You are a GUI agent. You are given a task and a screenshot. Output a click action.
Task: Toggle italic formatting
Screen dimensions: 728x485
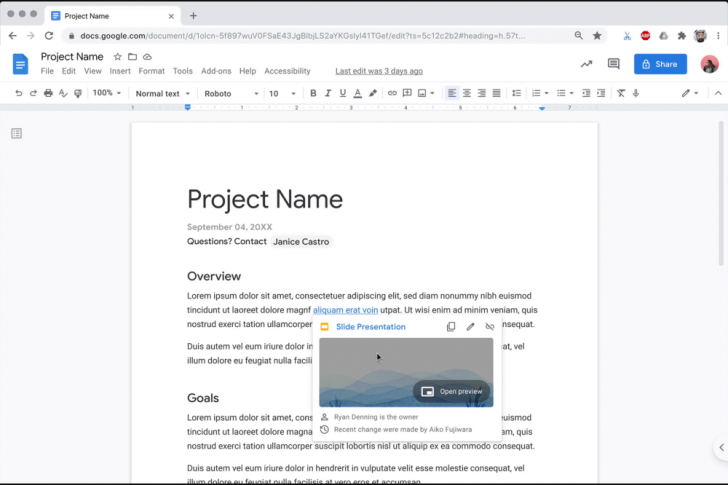point(328,93)
